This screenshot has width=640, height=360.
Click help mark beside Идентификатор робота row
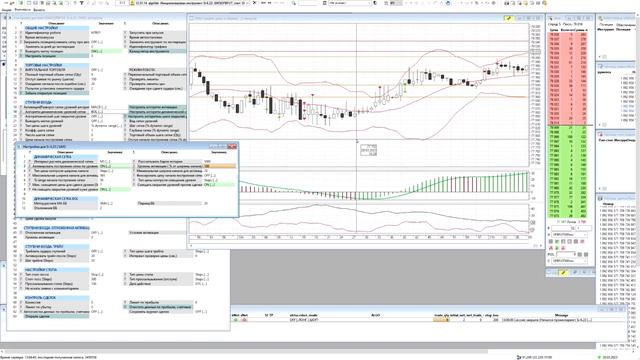coord(21,33)
